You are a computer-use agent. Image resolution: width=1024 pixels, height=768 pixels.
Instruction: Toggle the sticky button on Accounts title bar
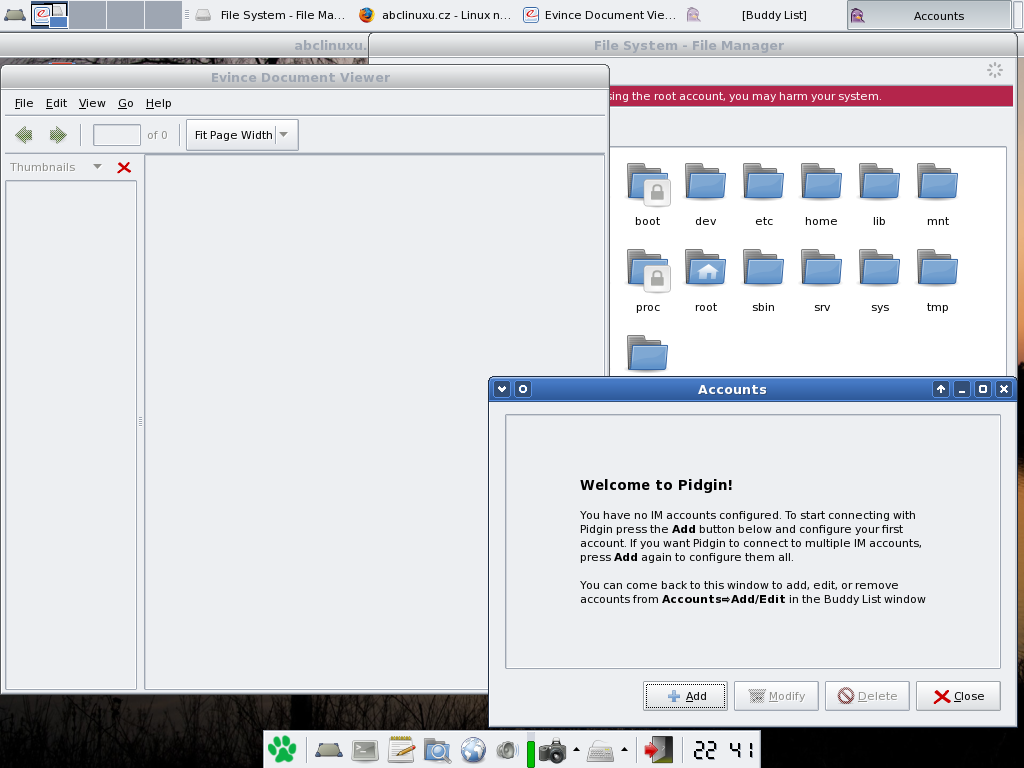[x=522, y=389]
